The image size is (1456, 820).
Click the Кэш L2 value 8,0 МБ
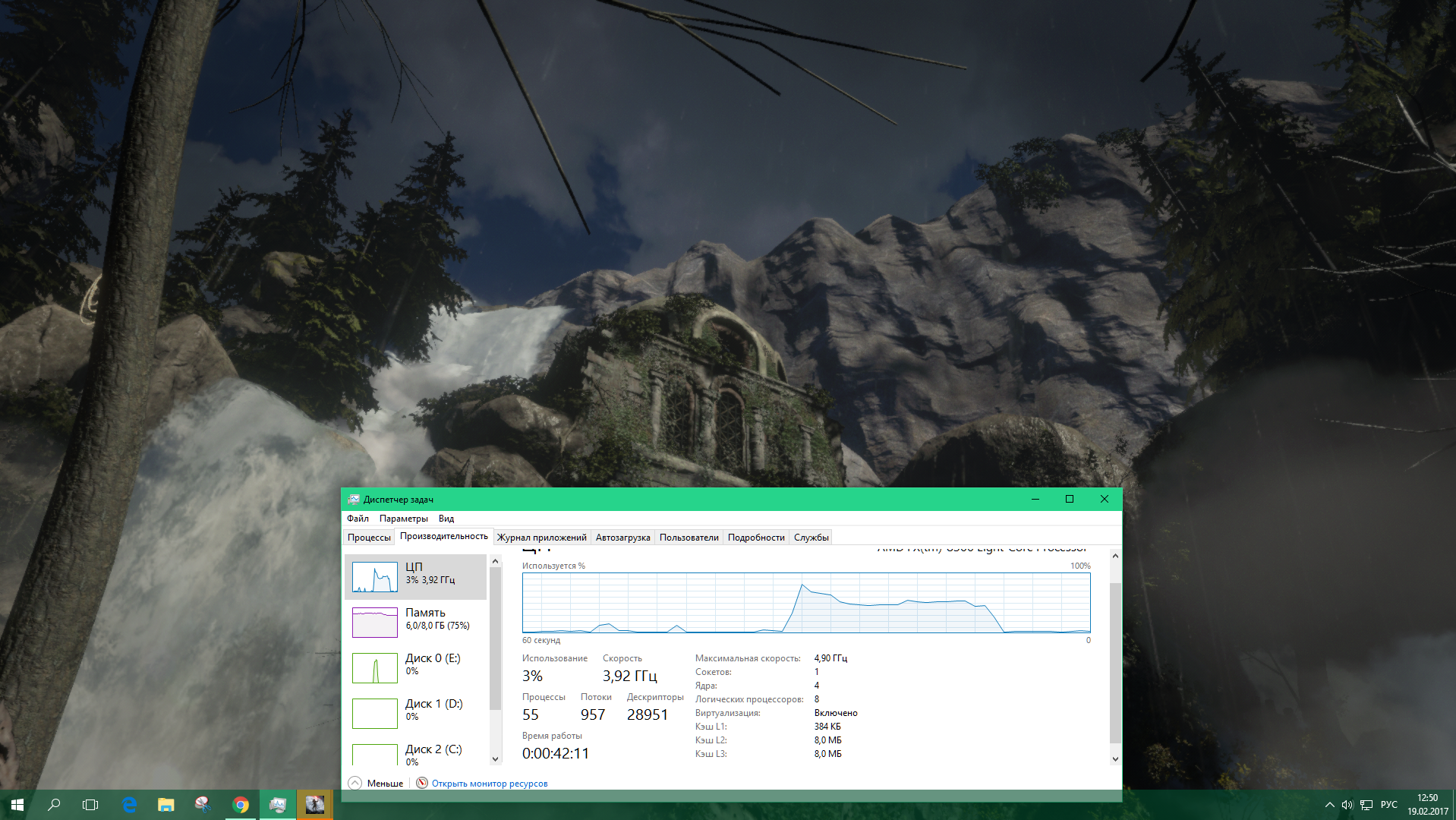tap(827, 740)
